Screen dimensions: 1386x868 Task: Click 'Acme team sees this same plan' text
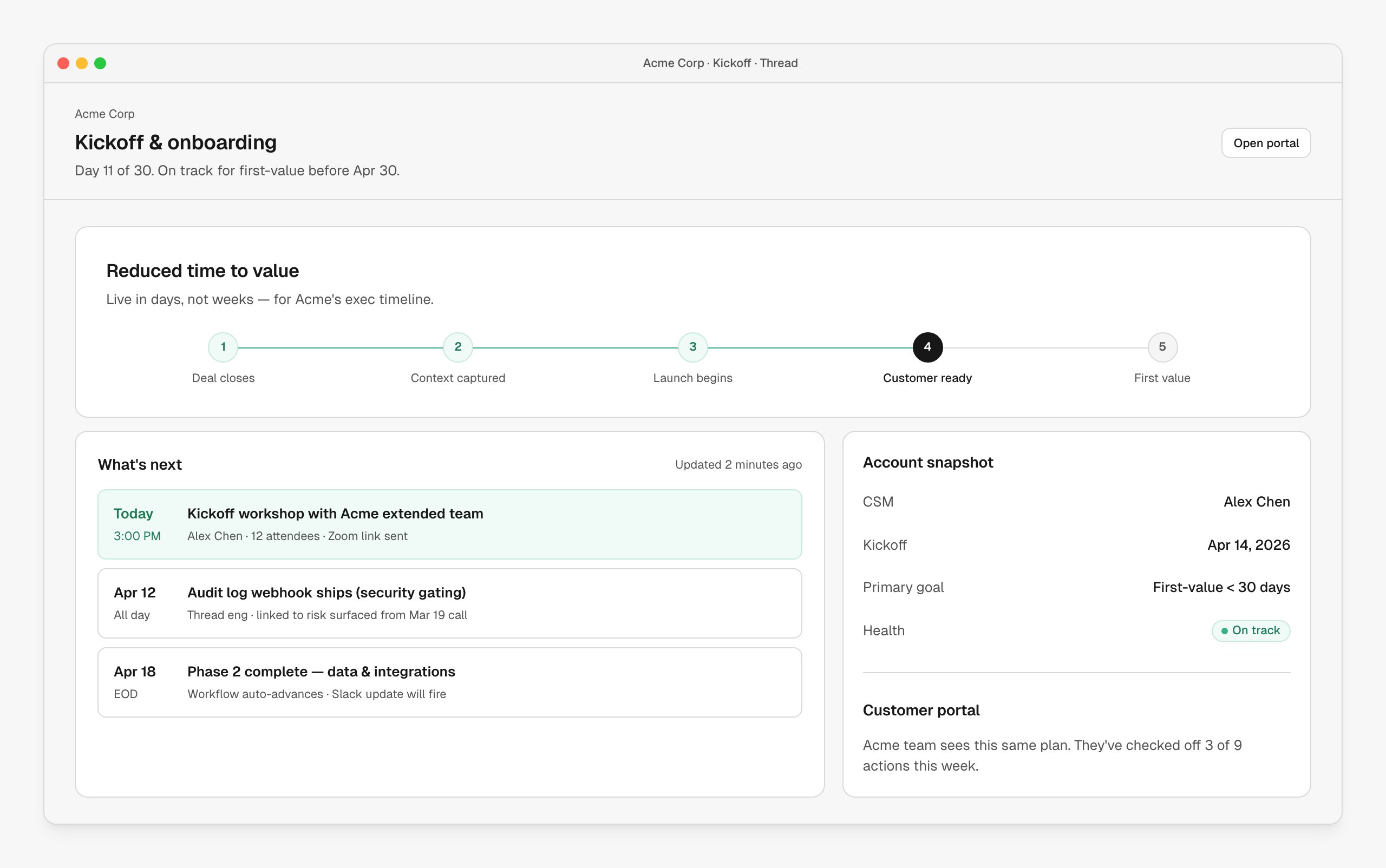(x=1052, y=755)
